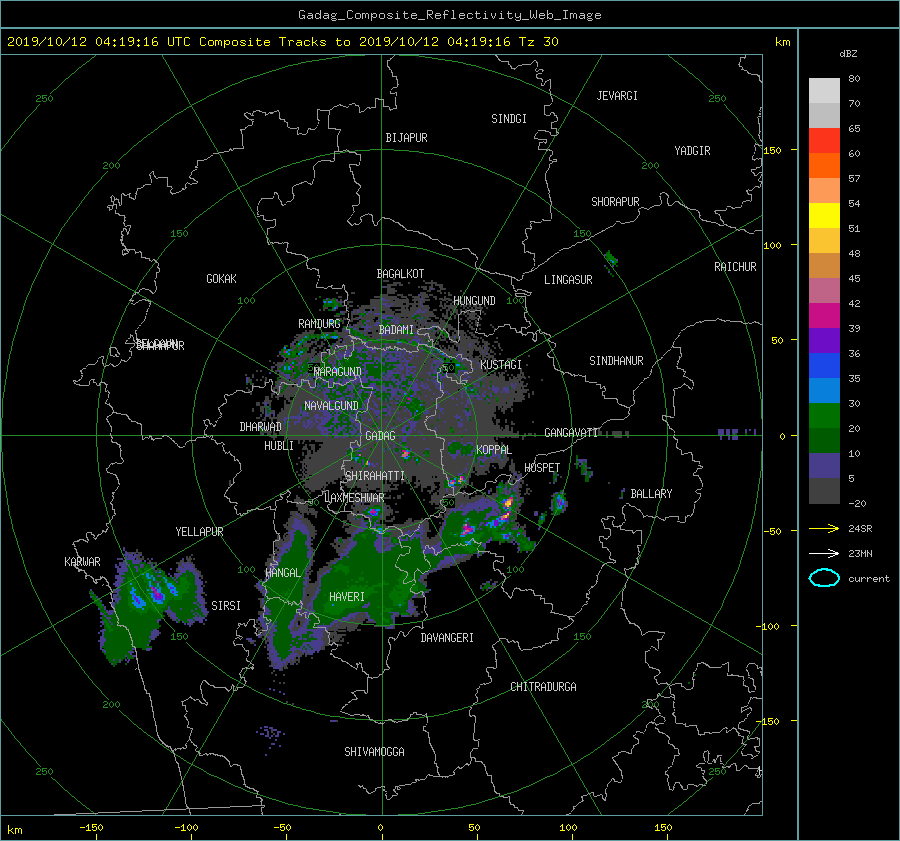Click the yellow 24SR arrow legend icon

pyautogui.click(x=824, y=528)
